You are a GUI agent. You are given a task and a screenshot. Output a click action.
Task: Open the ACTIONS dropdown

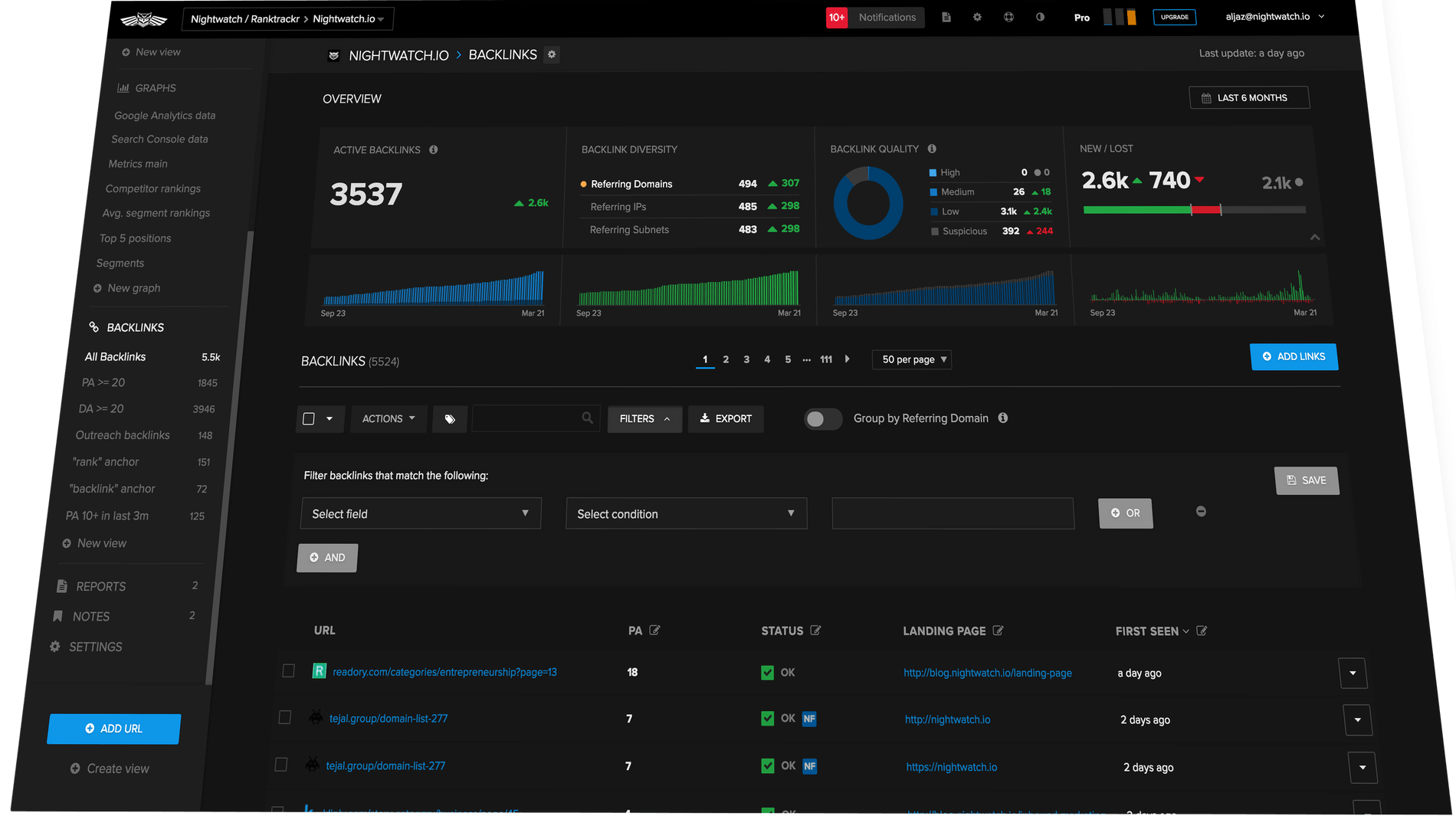click(x=389, y=419)
